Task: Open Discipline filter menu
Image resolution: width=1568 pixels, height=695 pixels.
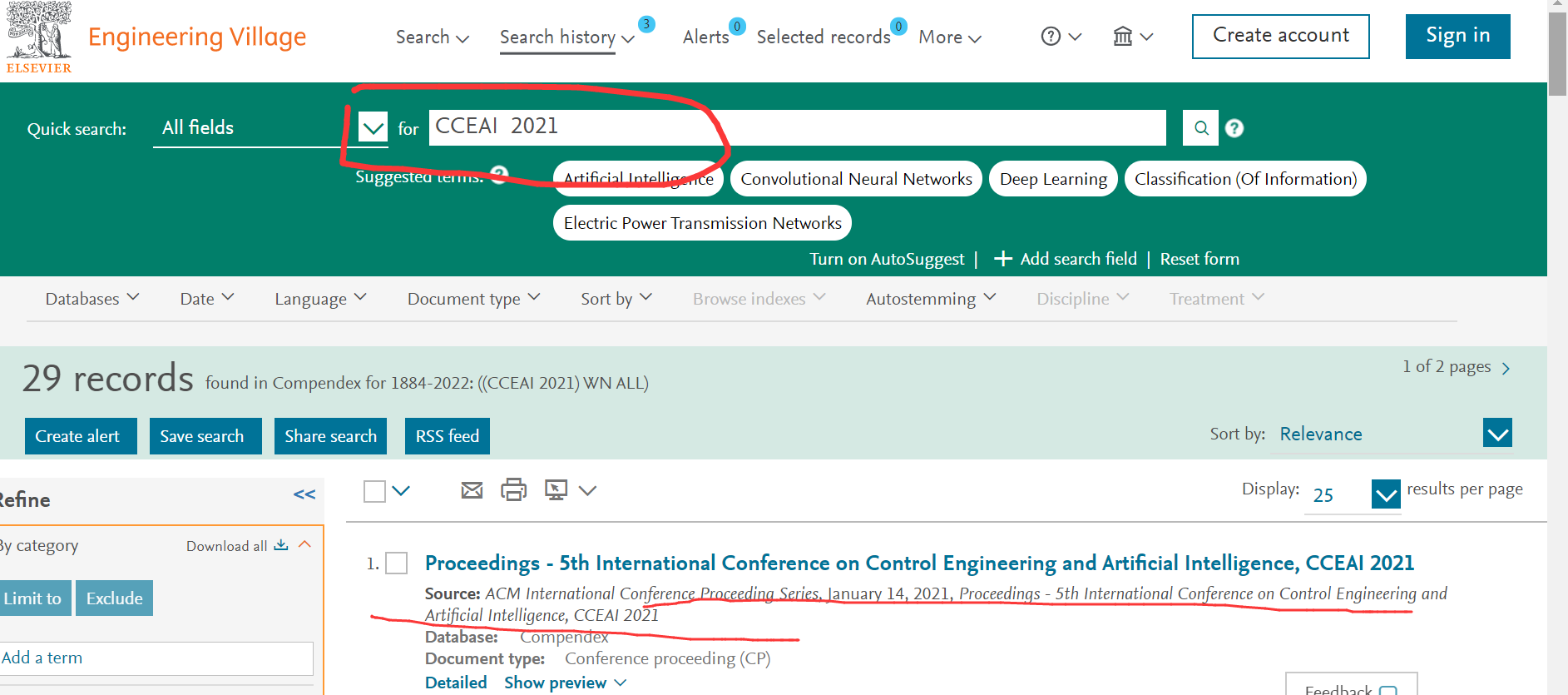Action: point(1082,298)
